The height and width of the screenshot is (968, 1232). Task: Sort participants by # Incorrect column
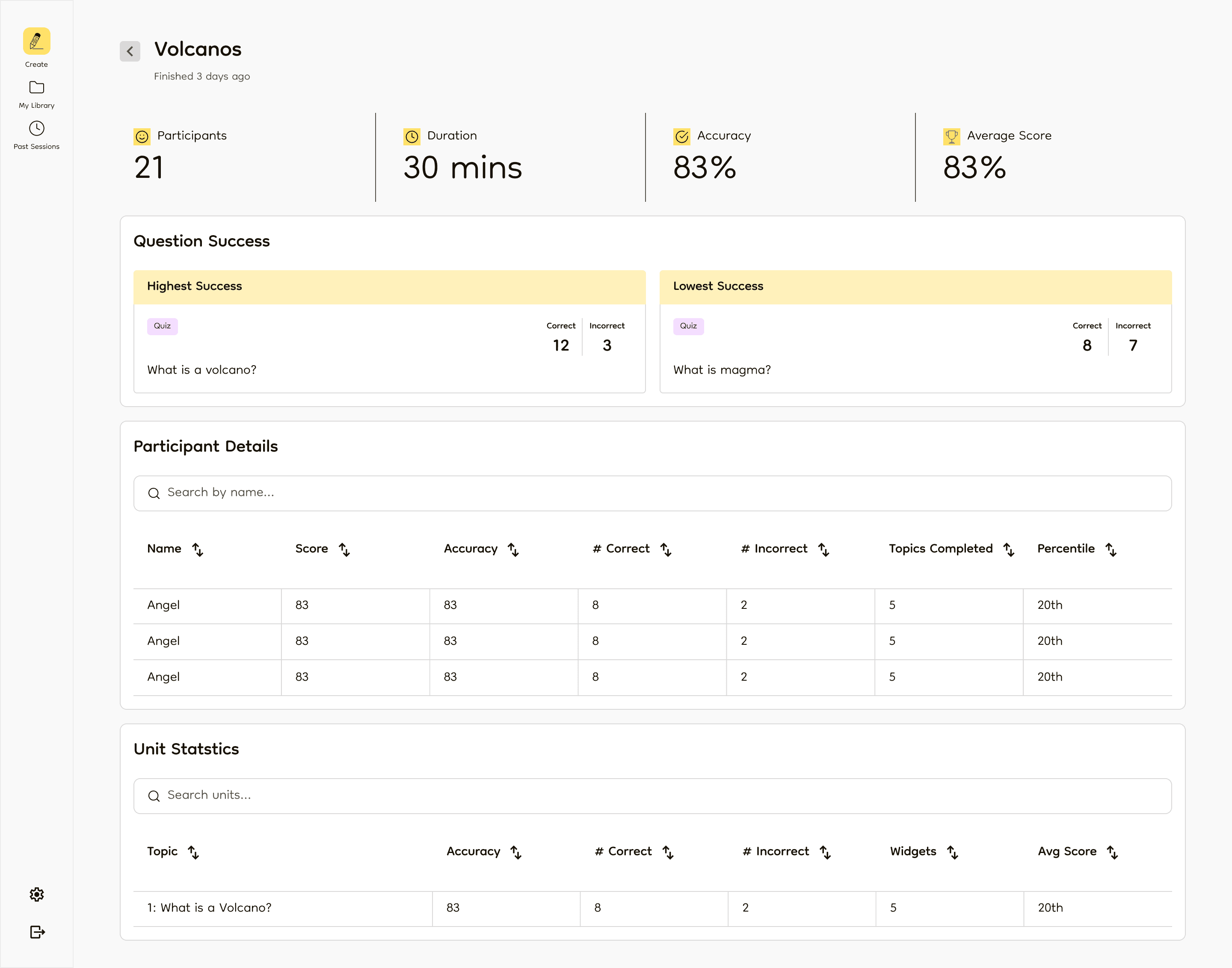[823, 549]
